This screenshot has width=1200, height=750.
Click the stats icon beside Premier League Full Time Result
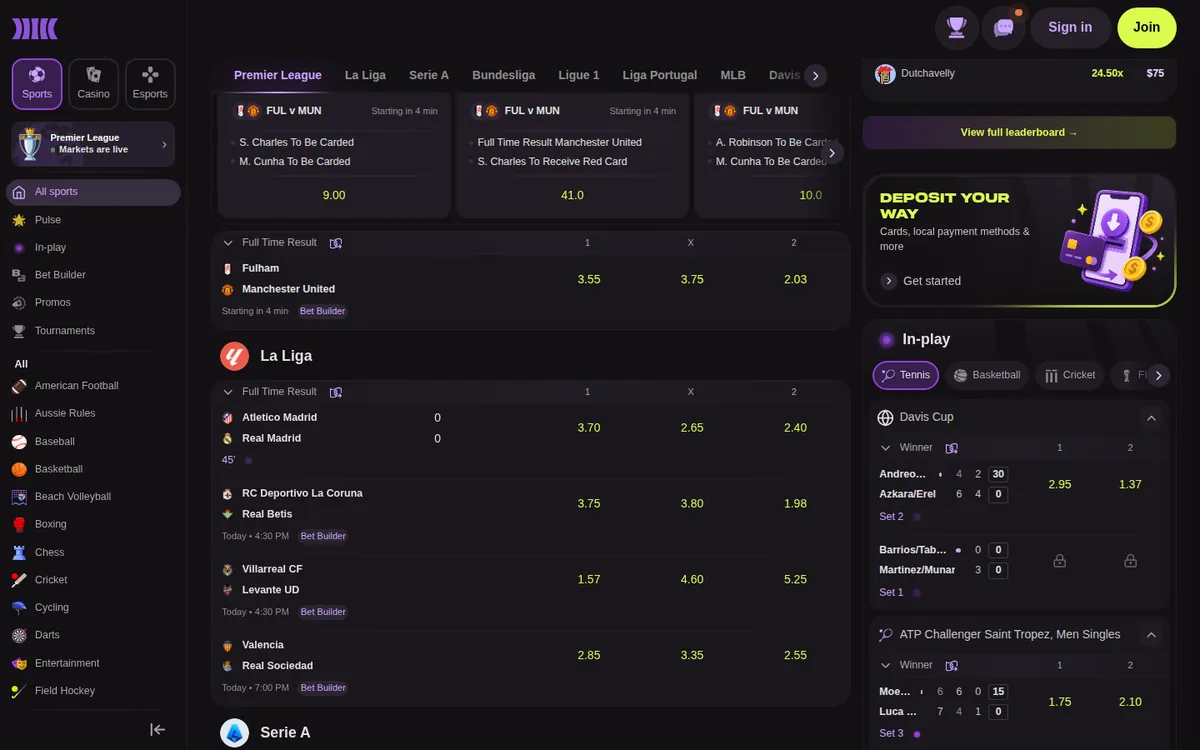[336, 243]
